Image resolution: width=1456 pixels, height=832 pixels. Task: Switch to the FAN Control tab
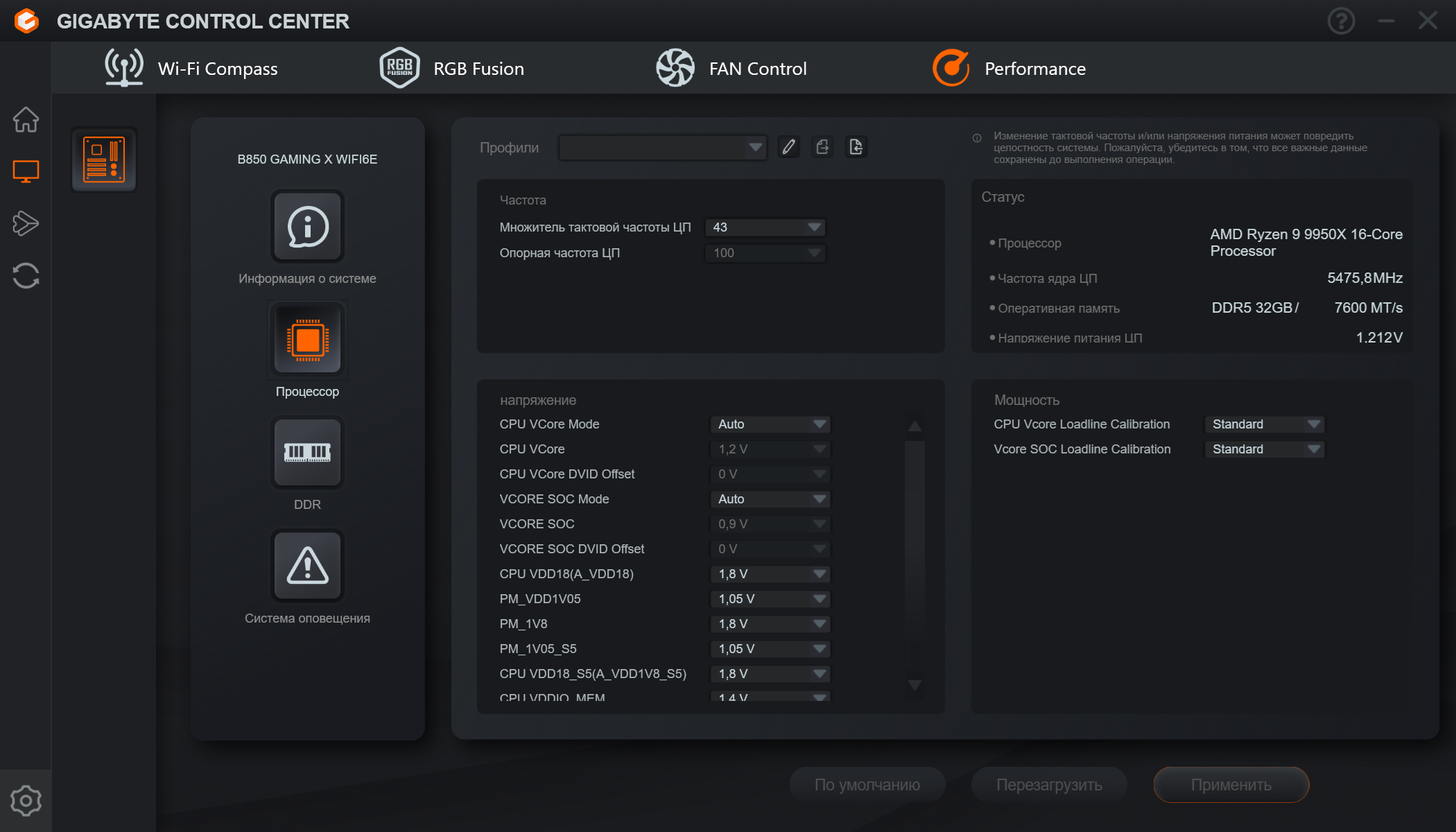[731, 69]
